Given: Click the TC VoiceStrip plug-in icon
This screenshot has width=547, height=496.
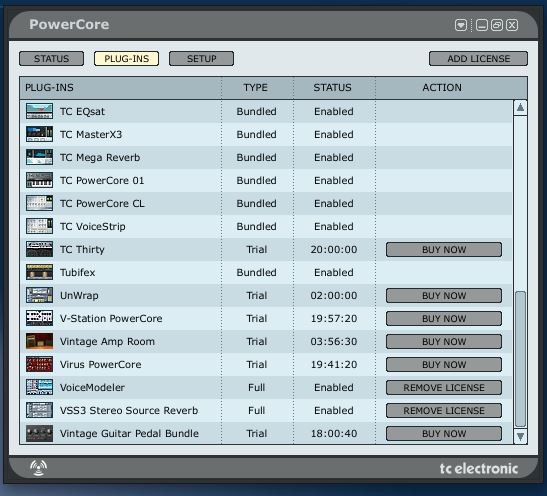Looking at the screenshot, I should 39,226.
